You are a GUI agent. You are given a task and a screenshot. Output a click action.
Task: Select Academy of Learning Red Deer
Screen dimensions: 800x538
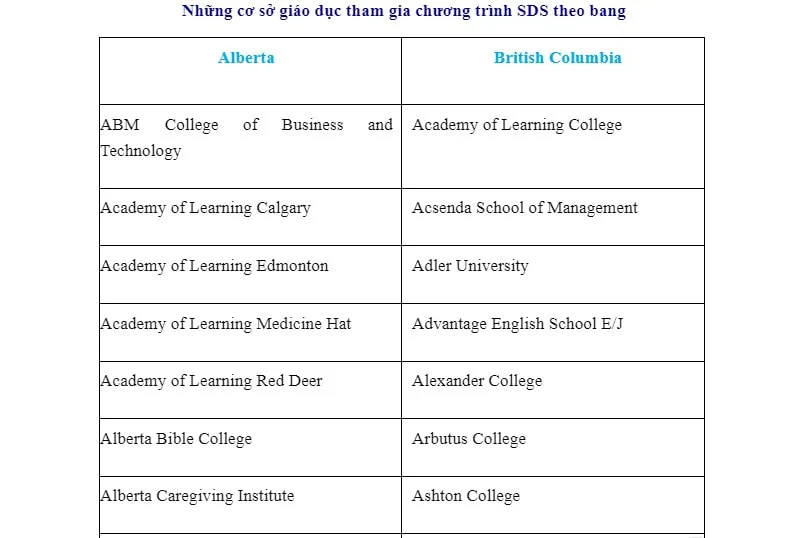[x=211, y=381]
